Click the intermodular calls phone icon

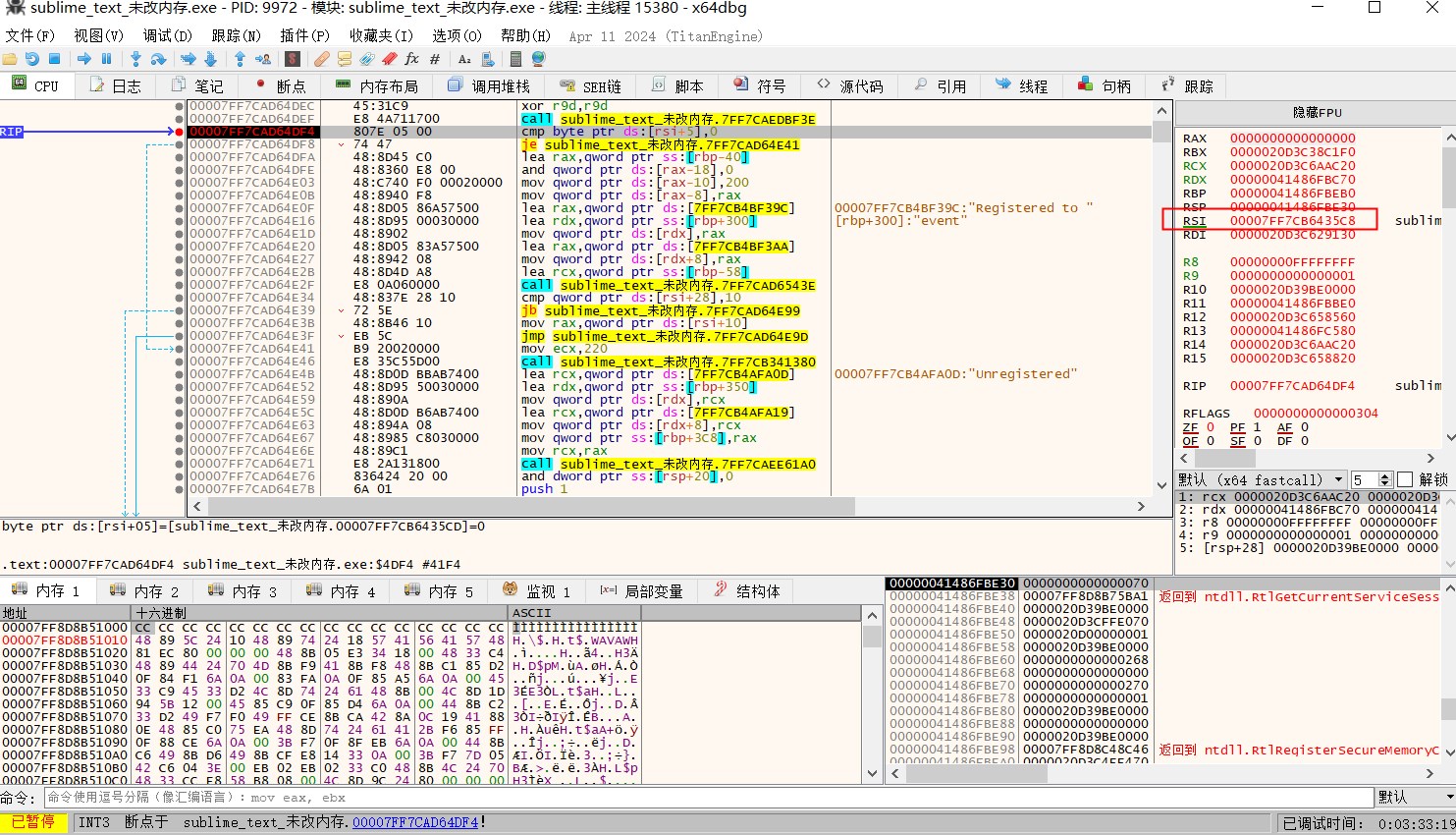[x=488, y=59]
